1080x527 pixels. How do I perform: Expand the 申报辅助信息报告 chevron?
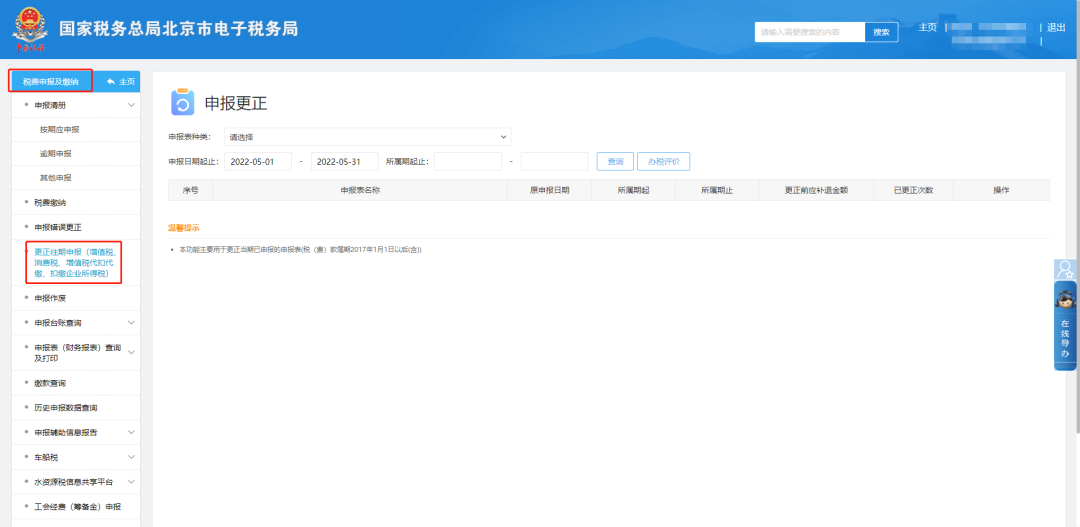point(131,433)
